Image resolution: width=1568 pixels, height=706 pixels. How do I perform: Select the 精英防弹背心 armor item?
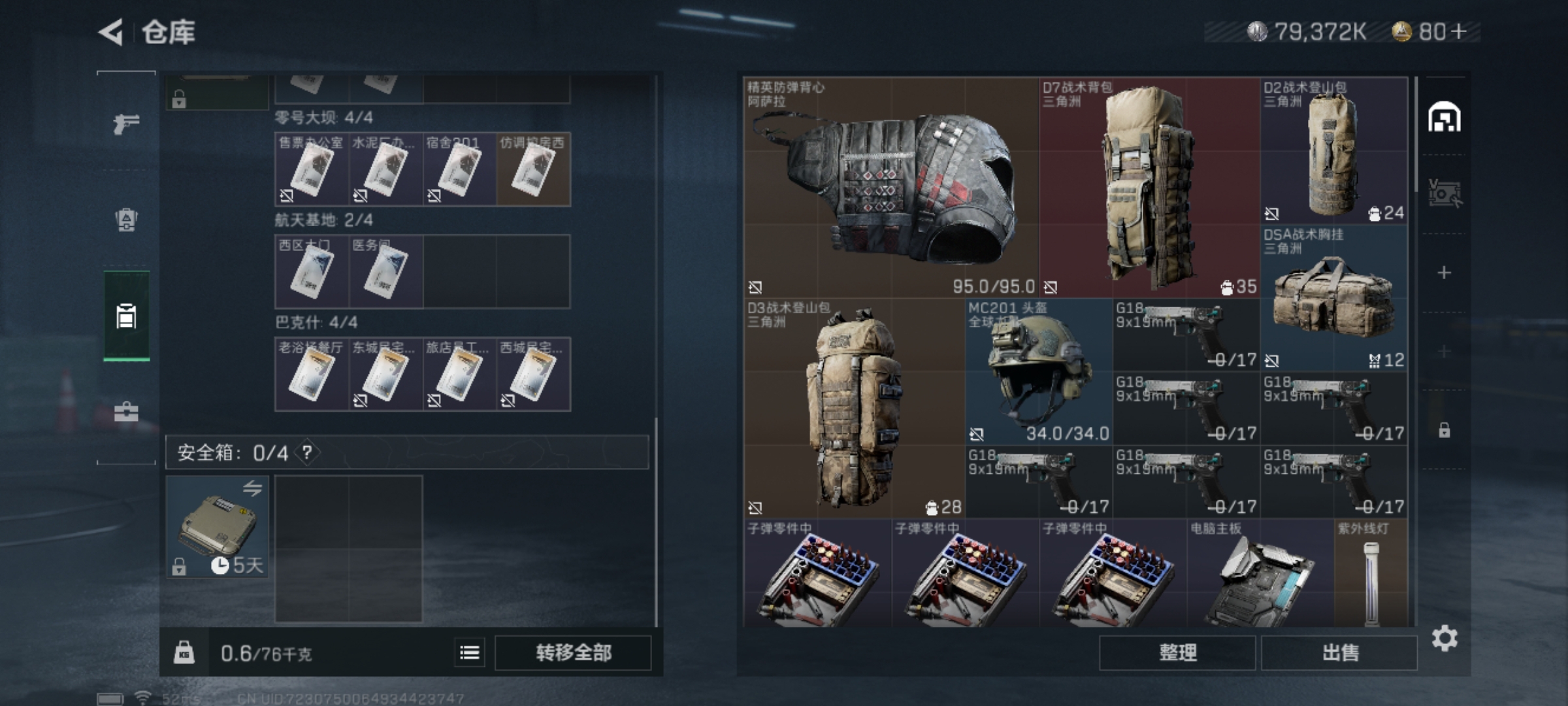[890, 188]
